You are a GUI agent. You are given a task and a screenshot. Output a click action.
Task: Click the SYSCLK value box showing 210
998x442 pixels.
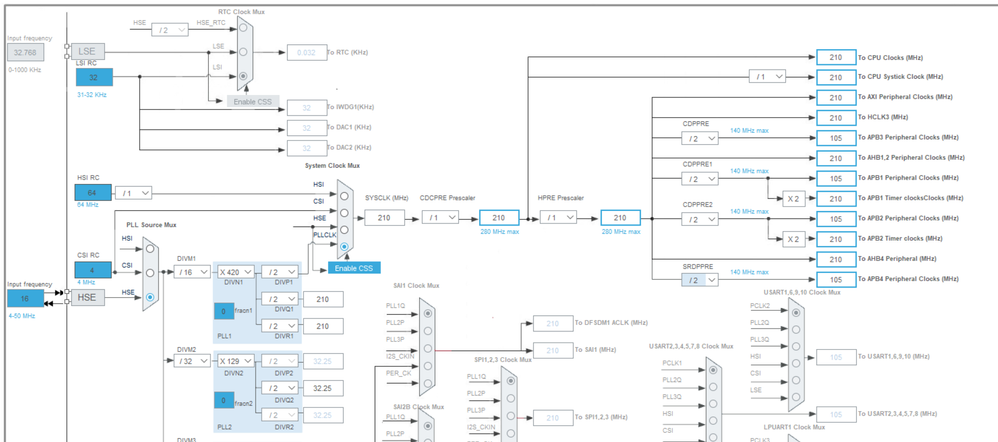click(x=384, y=218)
